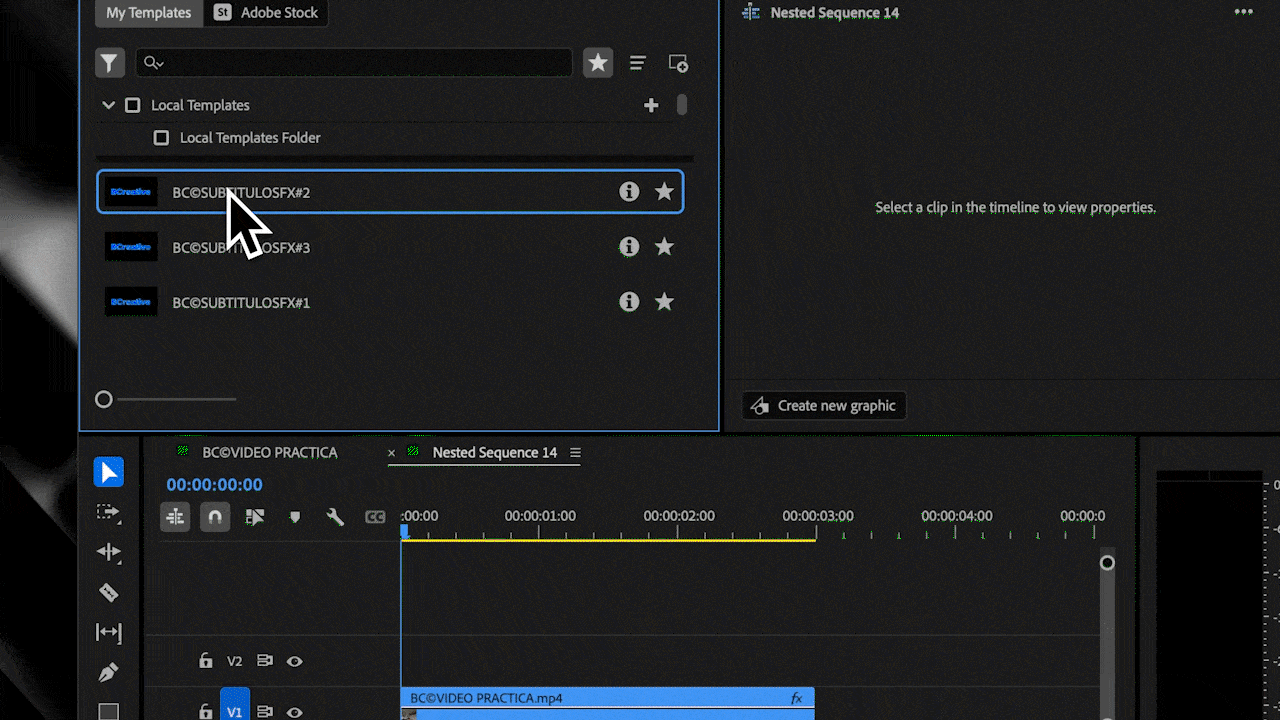Select the Slip tool
Viewport: 1280px width, 720px height.
coord(108,632)
